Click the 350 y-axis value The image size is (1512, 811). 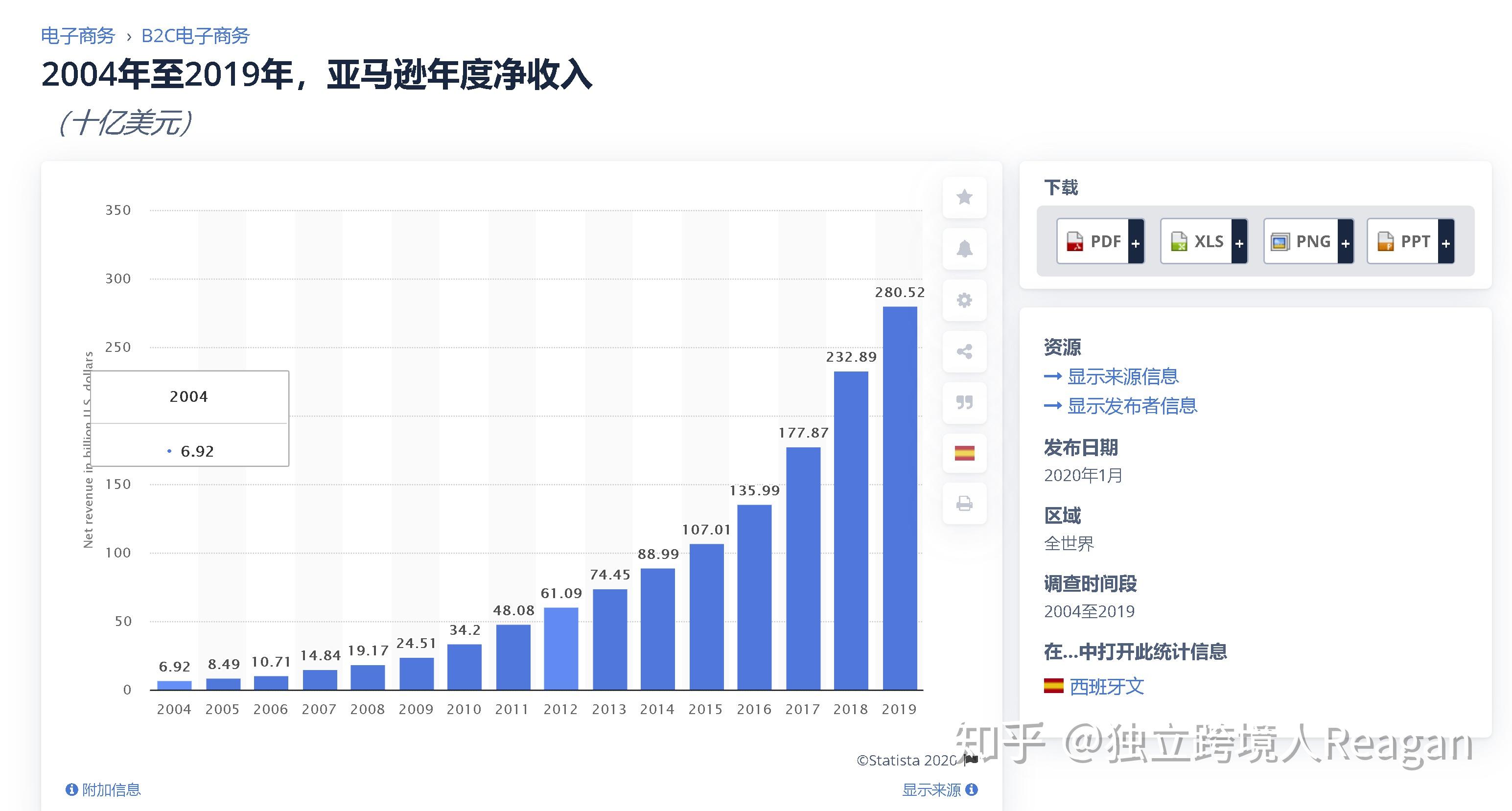coord(118,210)
